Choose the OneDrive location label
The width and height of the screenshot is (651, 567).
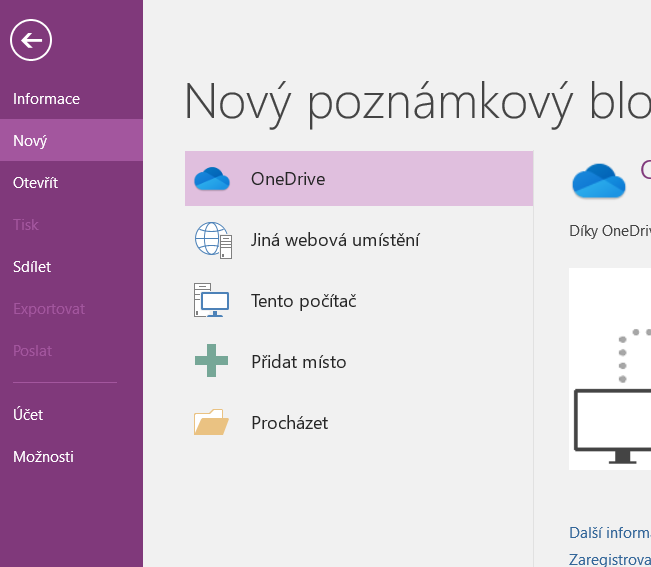[288, 179]
